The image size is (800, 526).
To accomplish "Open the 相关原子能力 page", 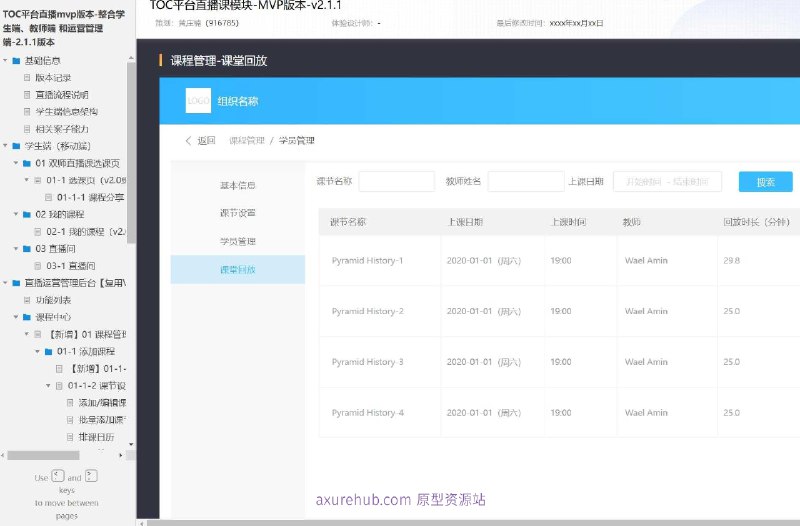I will 62,129.
